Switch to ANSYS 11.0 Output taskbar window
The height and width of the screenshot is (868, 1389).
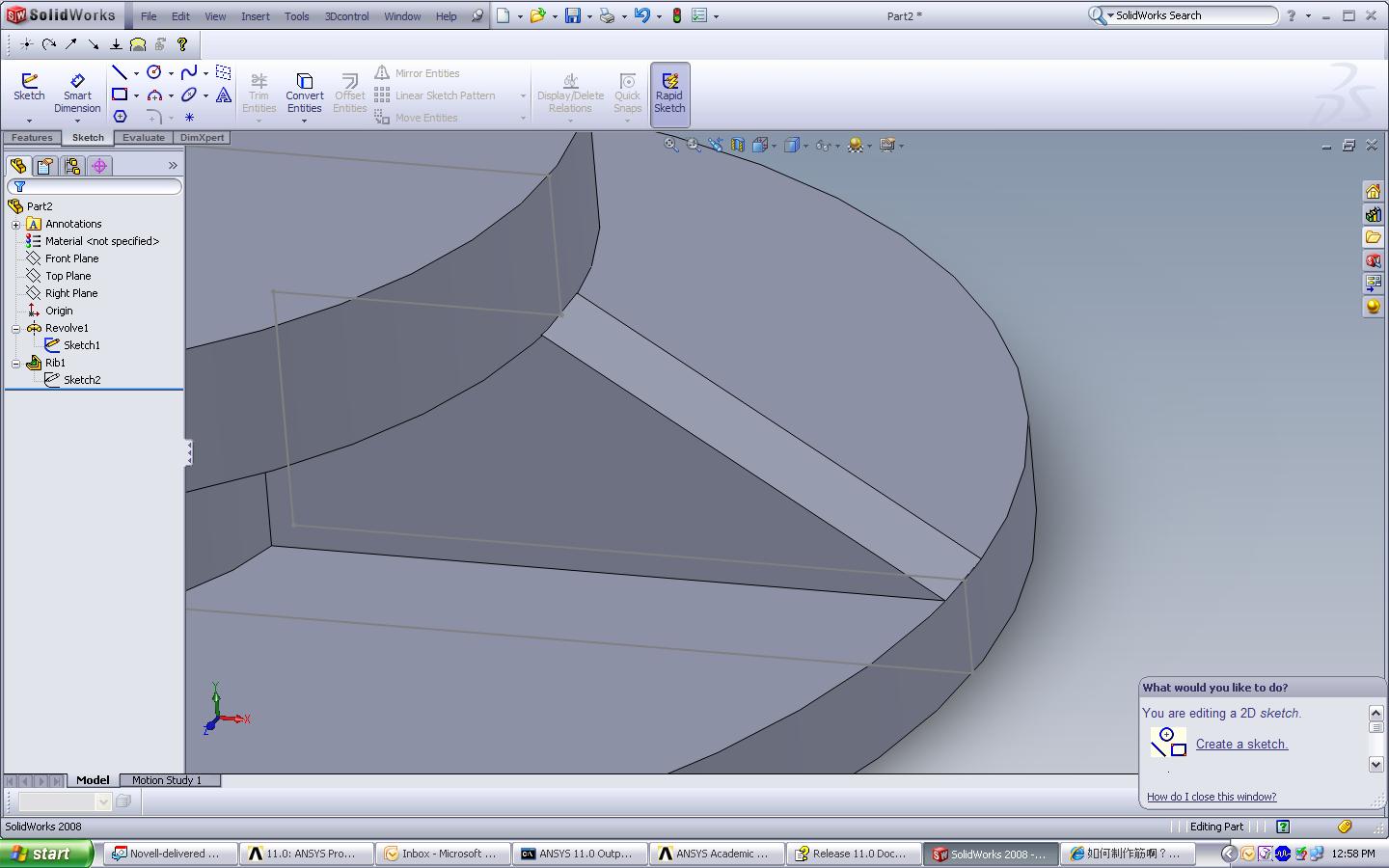(580, 854)
